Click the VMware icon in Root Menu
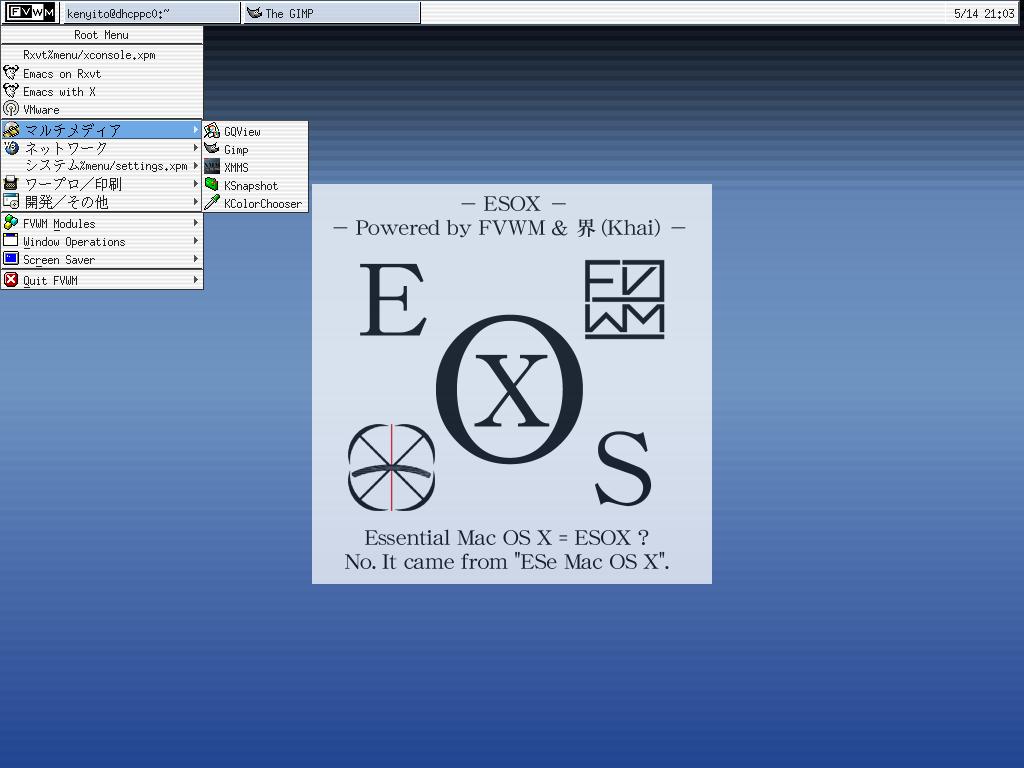This screenshot has width=1024, height=768. tap(11, 109)
